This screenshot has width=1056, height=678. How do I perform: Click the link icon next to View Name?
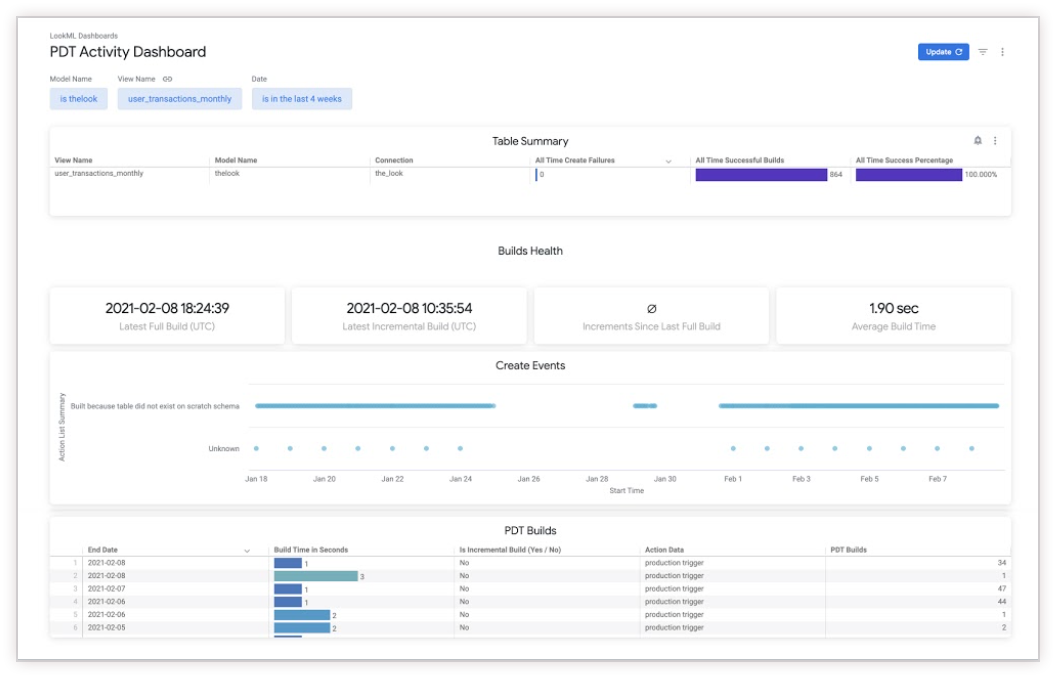point(167,79)
